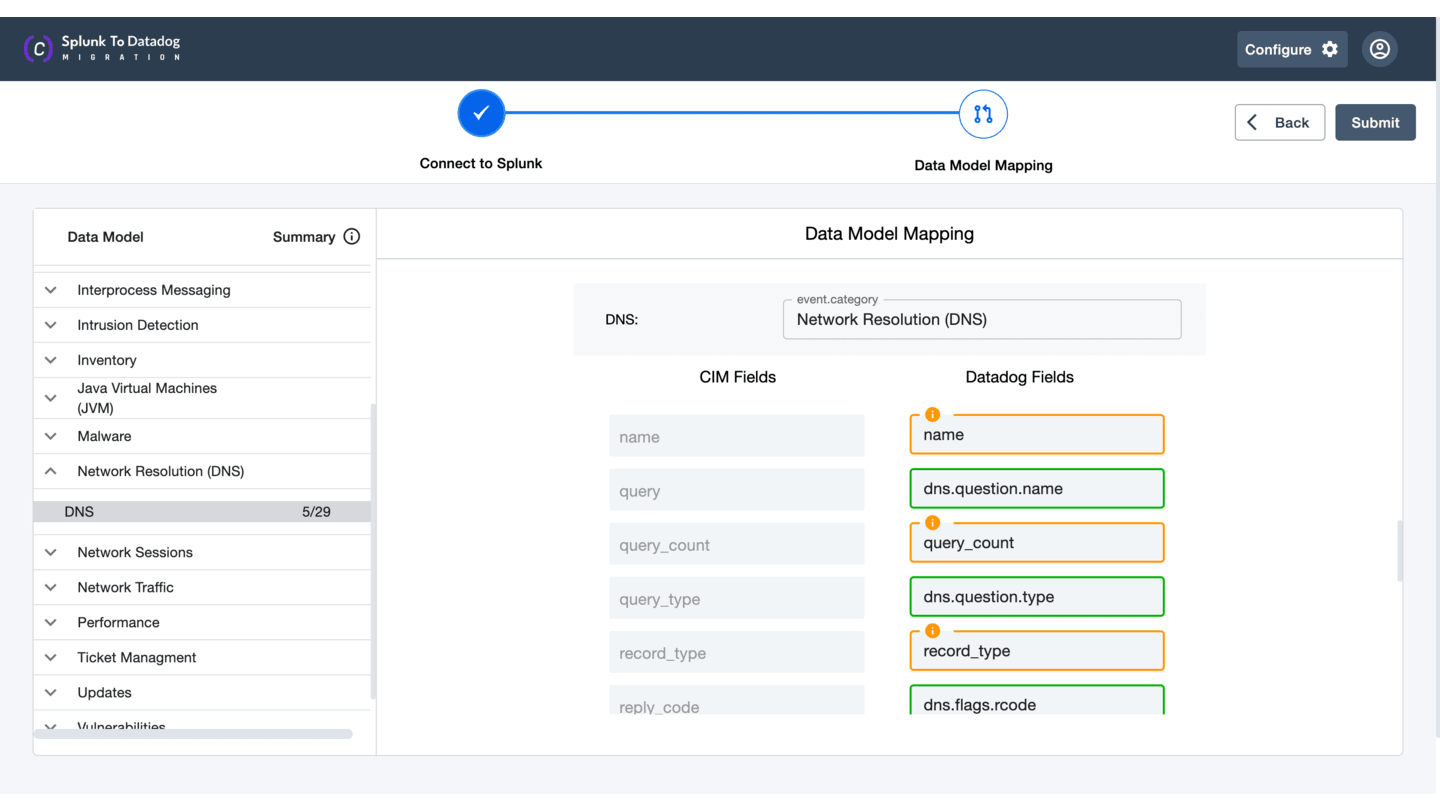Image resolution: width=1440 pixels, height=812 pixels.
Task: Click the Interprocess Messaging label
Action: pos(154,290)
